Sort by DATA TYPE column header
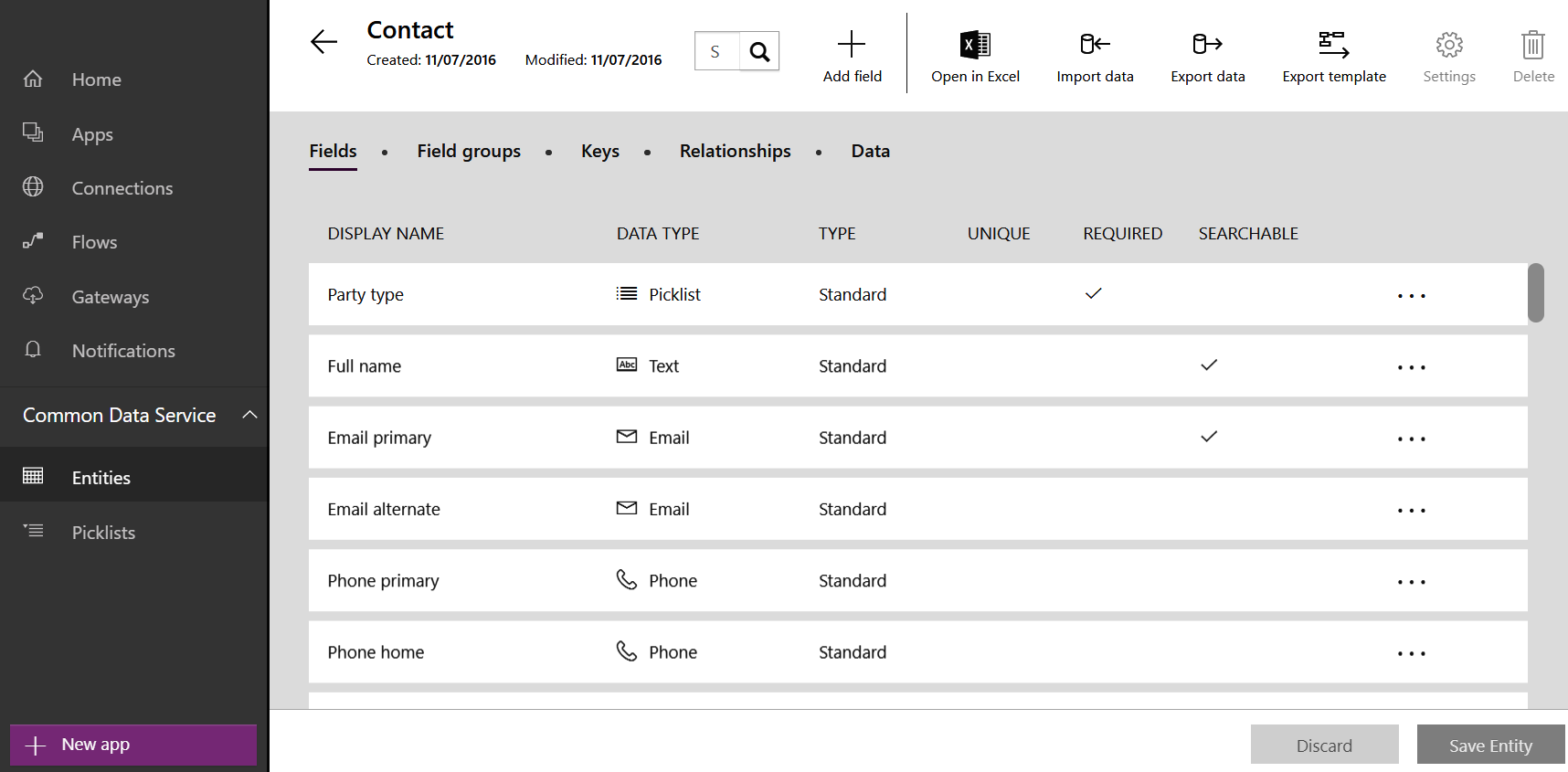The width and height of the screenshot is (1568, 772). click(x=658, y=234)
